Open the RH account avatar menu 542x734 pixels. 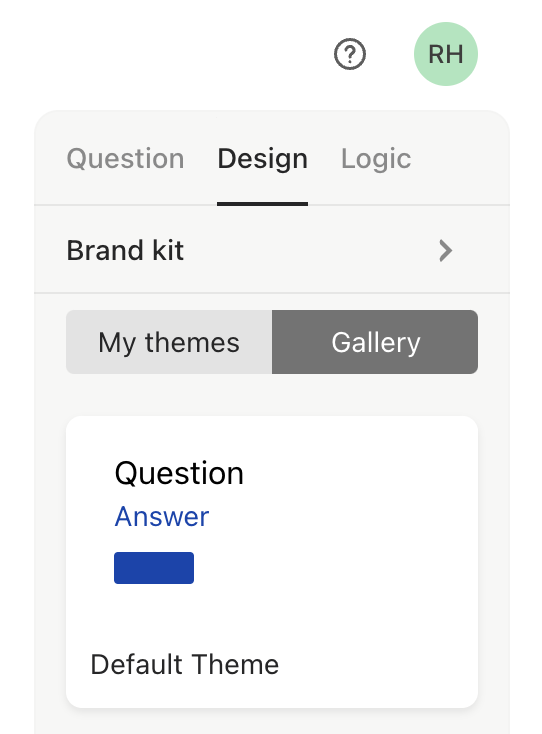[x=446, y=54]
